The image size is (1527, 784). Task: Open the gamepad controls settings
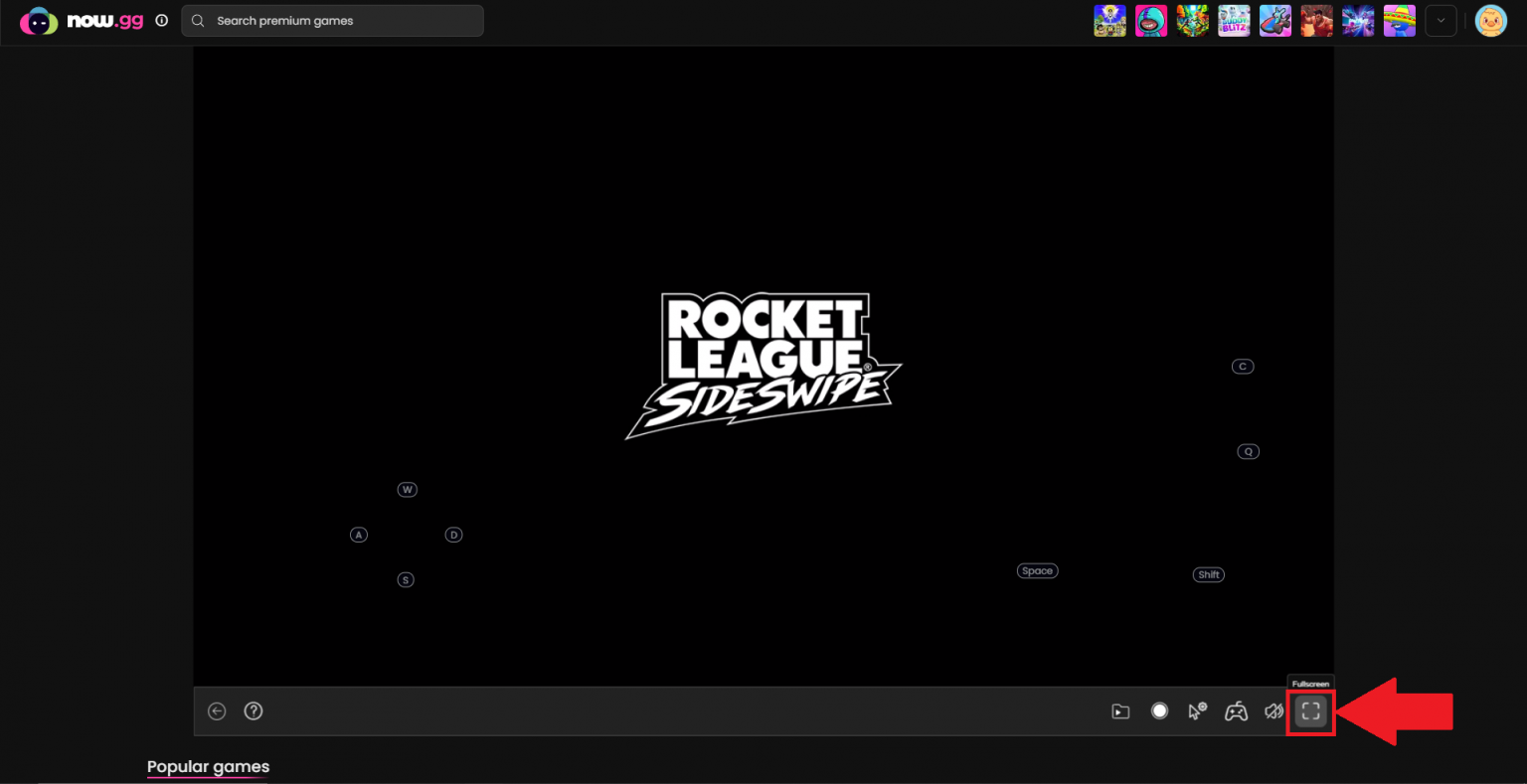click(x=1236, y=711)
